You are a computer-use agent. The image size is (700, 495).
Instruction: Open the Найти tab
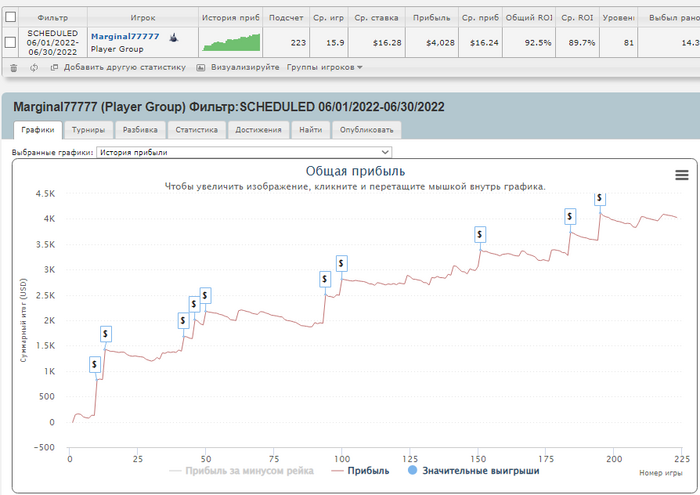click(x=311, y=130)
